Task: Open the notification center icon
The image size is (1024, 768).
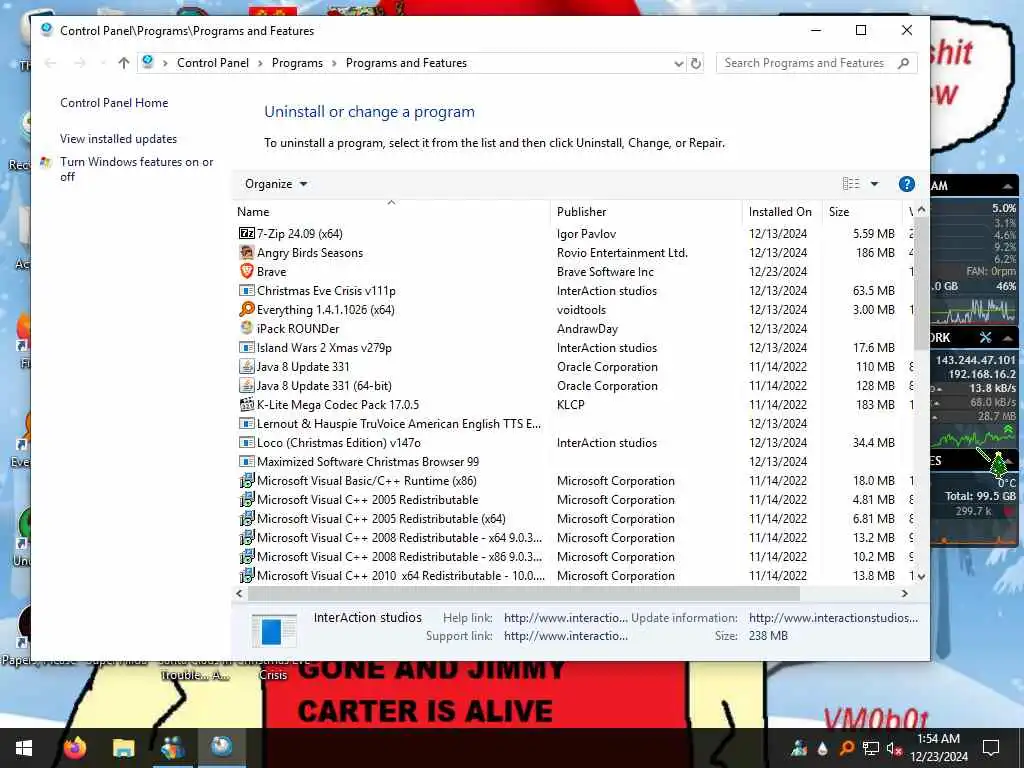Action: coord(991,748)
